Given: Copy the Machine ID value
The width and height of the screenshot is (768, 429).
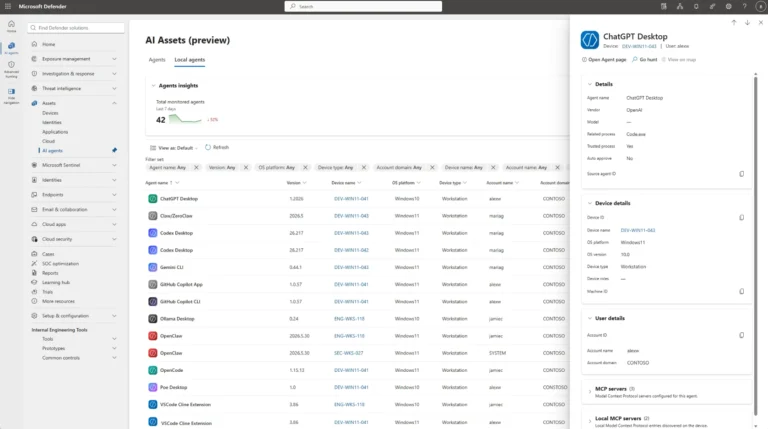Looking at the screenshot, I should pyautogui.click(x=742, y=291).
